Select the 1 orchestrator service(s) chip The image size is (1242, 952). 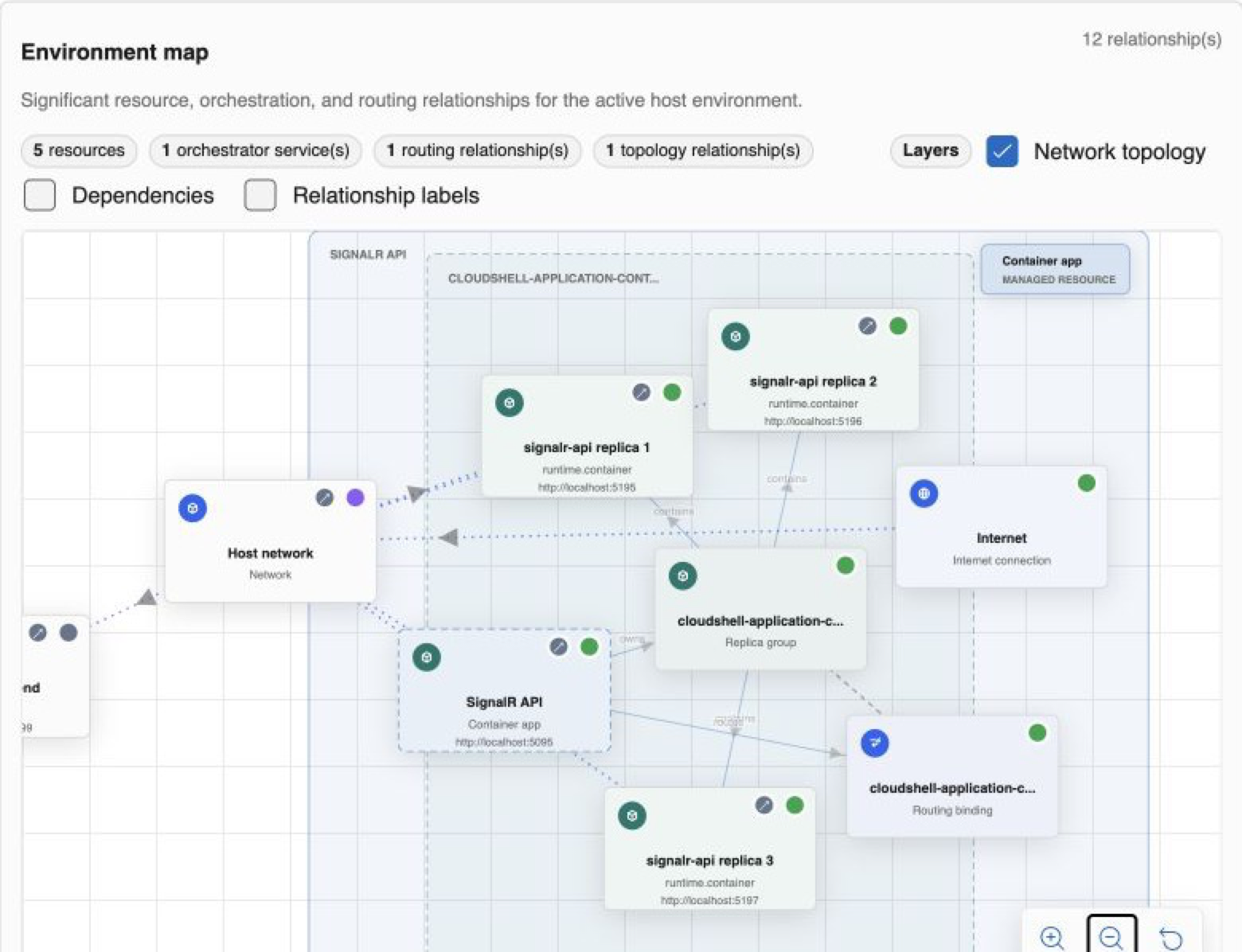point(256,150)
